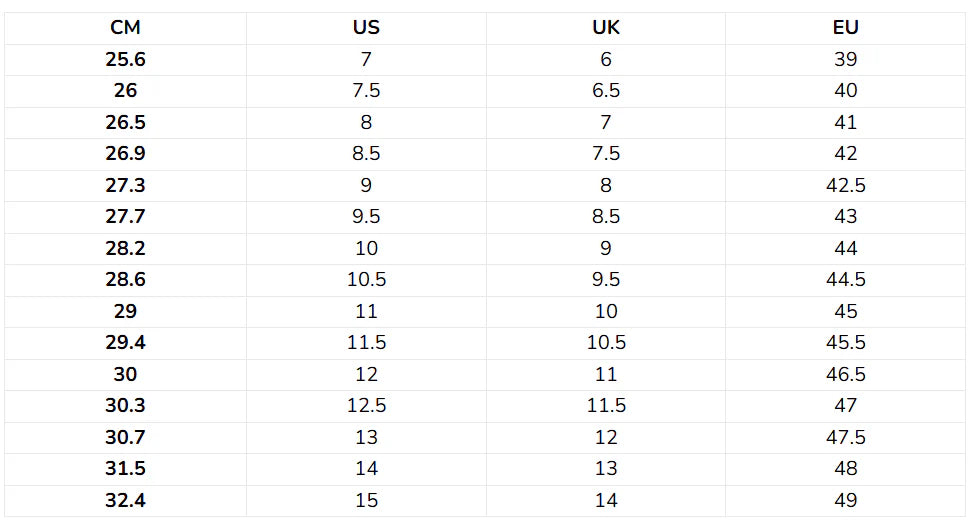Click the EU column header

click(845, 28)
